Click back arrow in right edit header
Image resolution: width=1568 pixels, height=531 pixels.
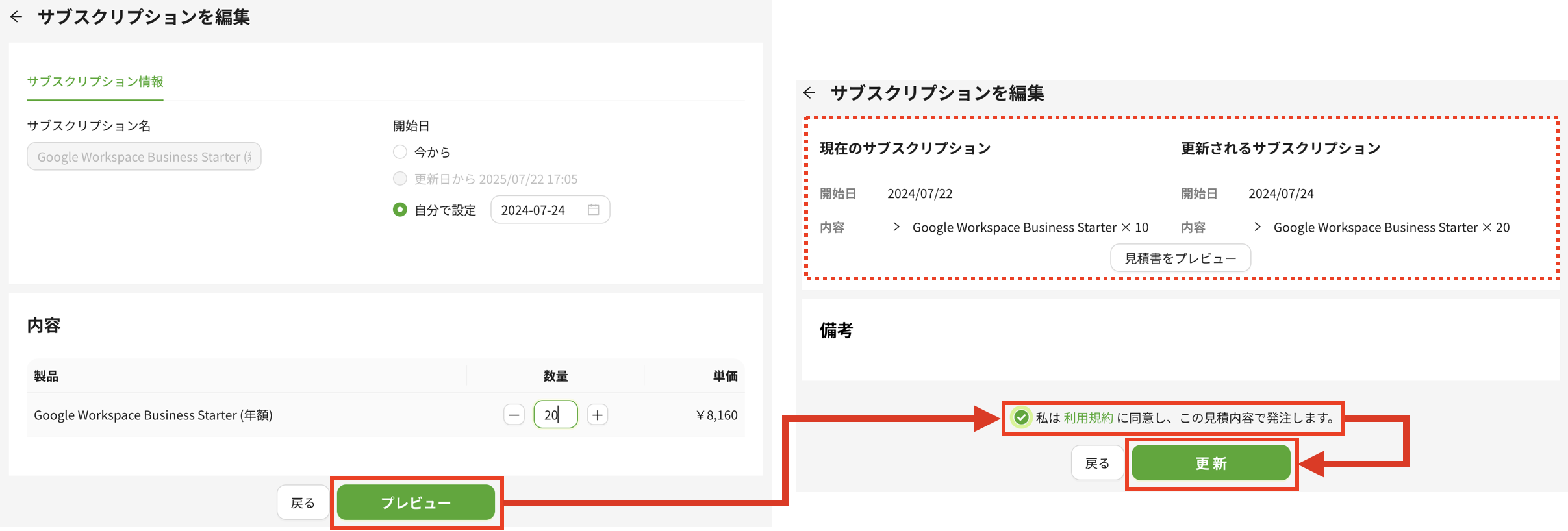click(x=809, y=93)
